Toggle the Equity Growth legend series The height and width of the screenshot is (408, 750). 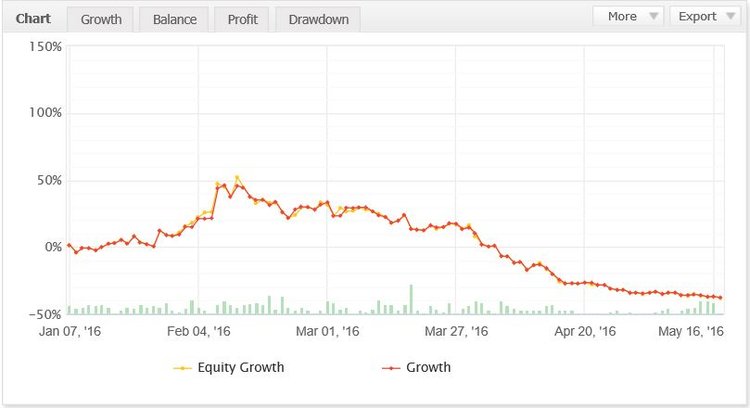(x=242, y=367)
